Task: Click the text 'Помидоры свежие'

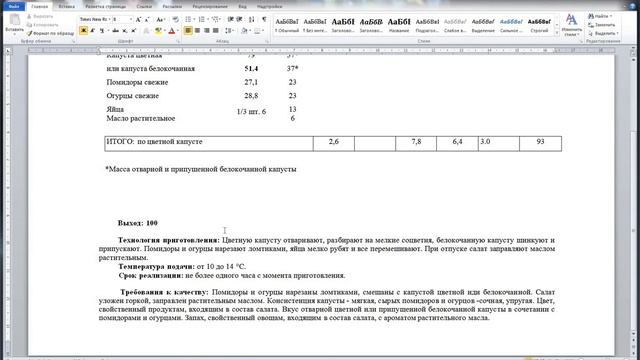Action: [137, 82]
